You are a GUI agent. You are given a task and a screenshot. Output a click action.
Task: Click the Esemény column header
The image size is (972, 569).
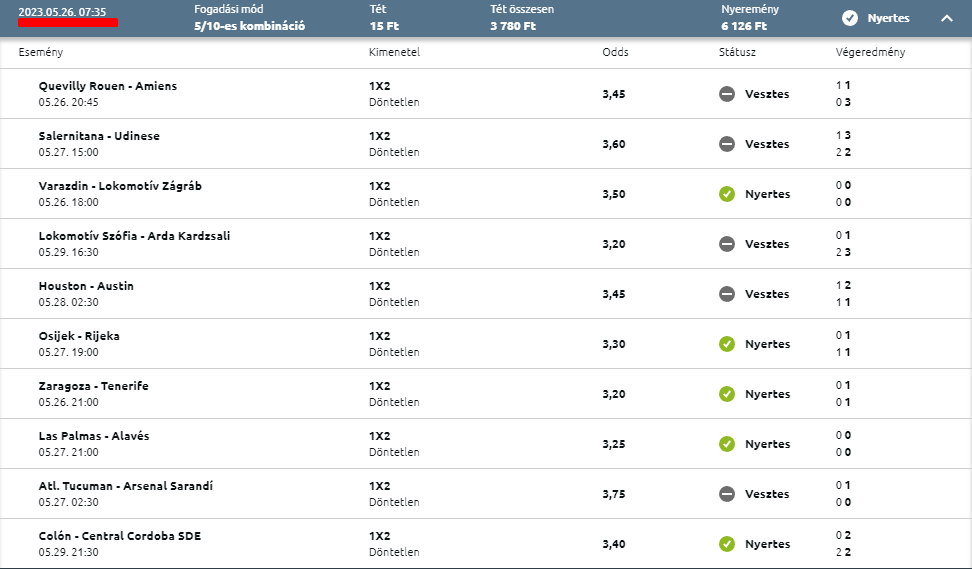tap(41, 52)
